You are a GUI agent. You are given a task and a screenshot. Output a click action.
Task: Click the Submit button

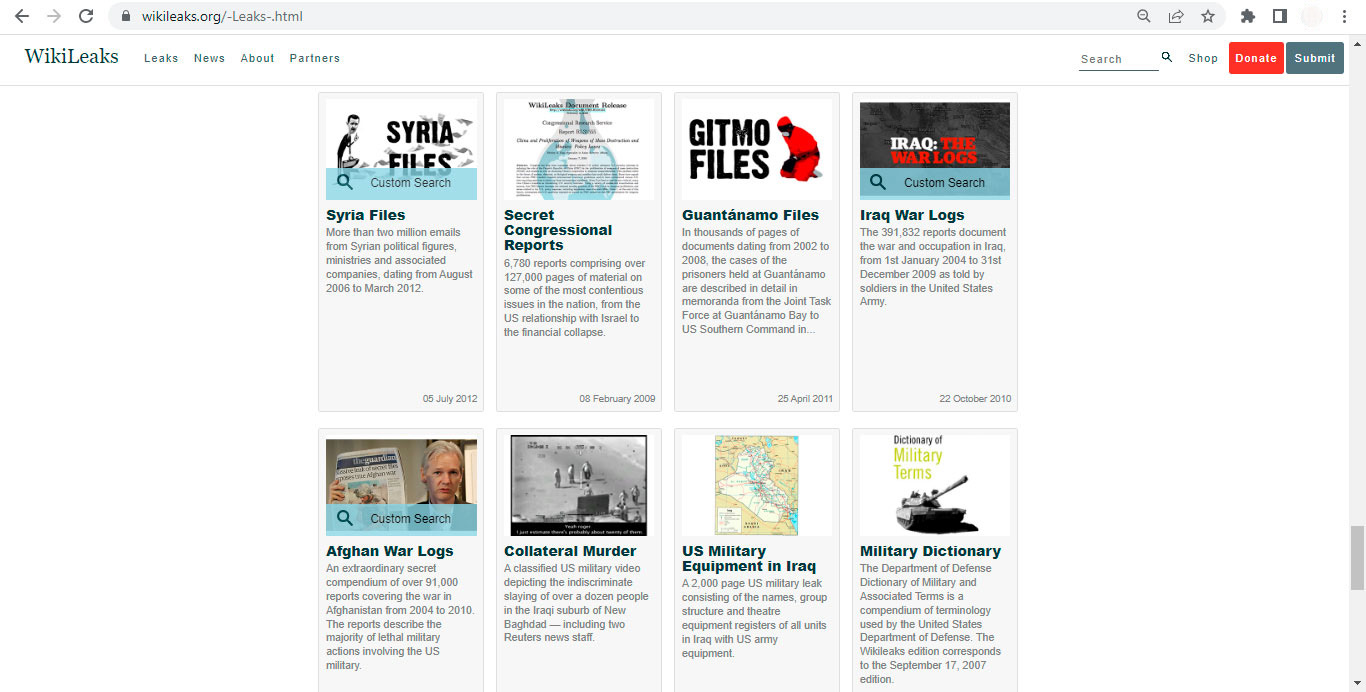click(1315, 58)
